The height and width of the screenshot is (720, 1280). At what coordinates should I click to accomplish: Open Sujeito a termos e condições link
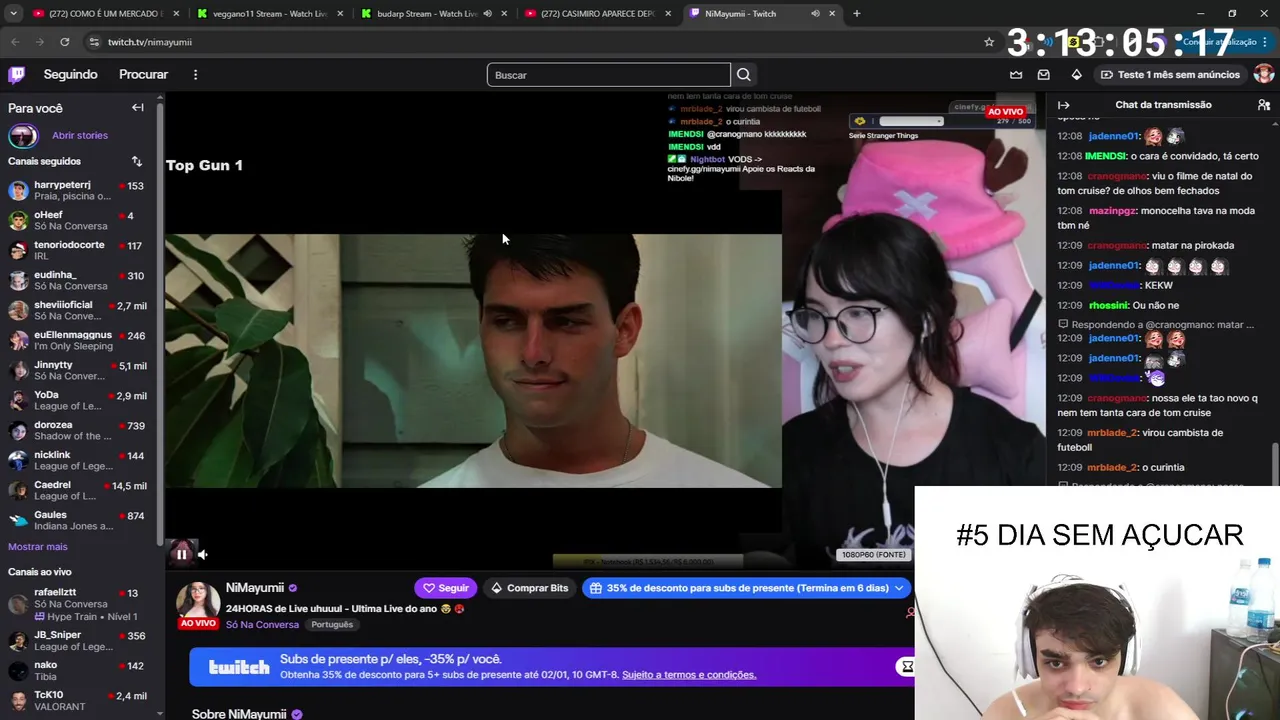[x=689, y=675]
